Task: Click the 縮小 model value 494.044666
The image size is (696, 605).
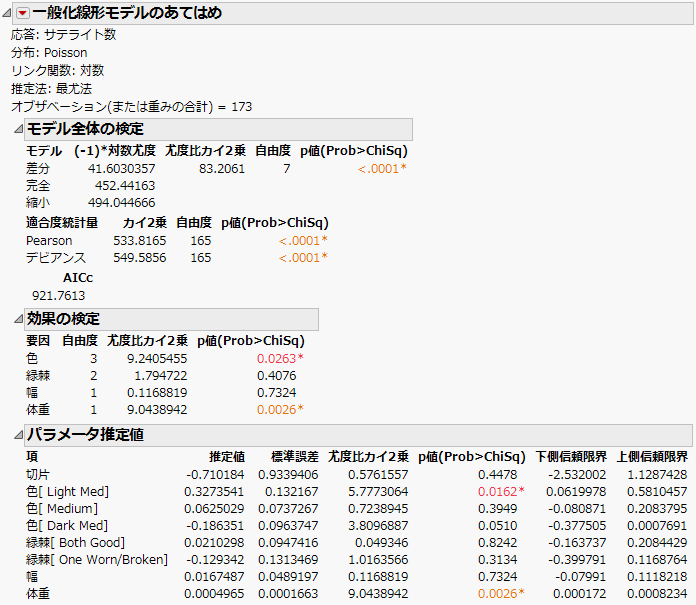Action: point(122,202)
